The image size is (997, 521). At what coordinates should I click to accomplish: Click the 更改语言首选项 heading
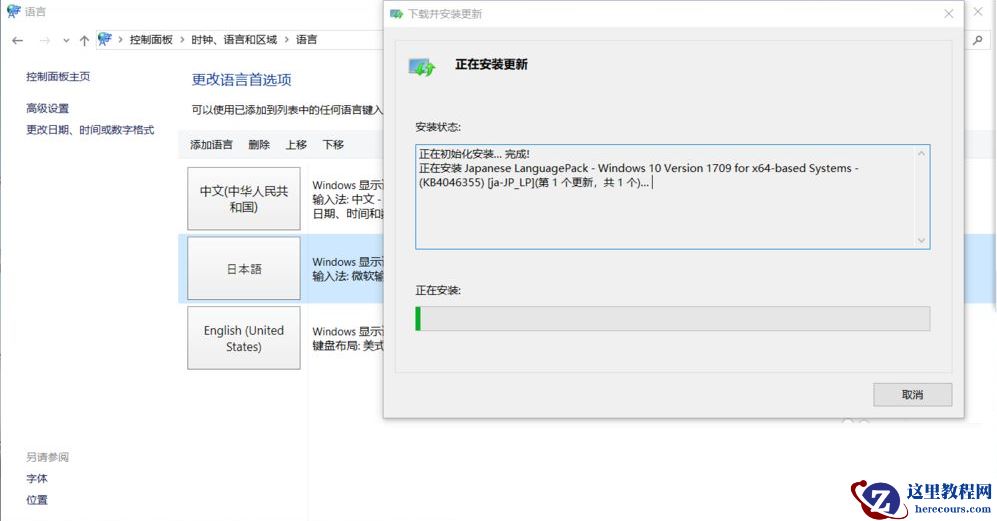[x=242, y=80]
